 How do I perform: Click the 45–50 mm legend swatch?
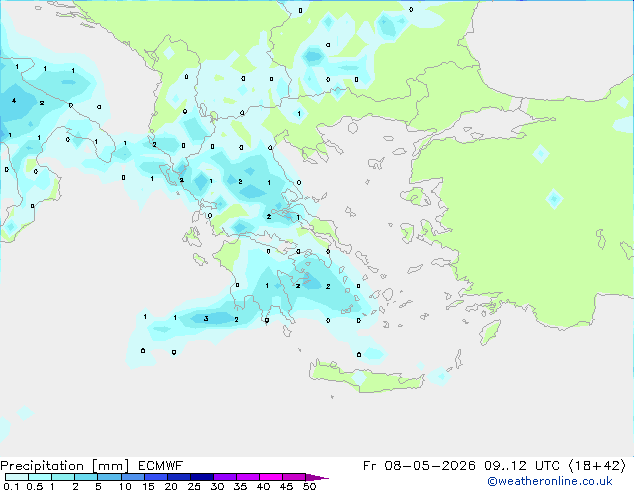pos(294,477)
